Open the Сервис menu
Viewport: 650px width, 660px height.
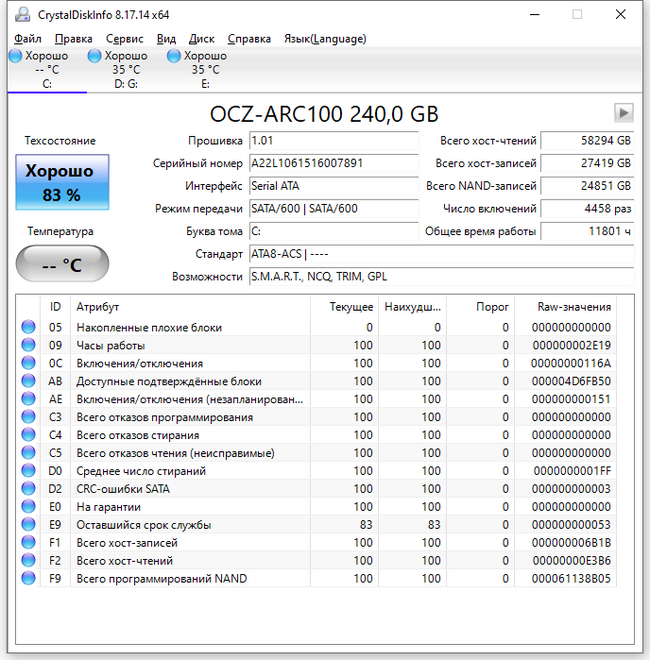click(125, 39)
